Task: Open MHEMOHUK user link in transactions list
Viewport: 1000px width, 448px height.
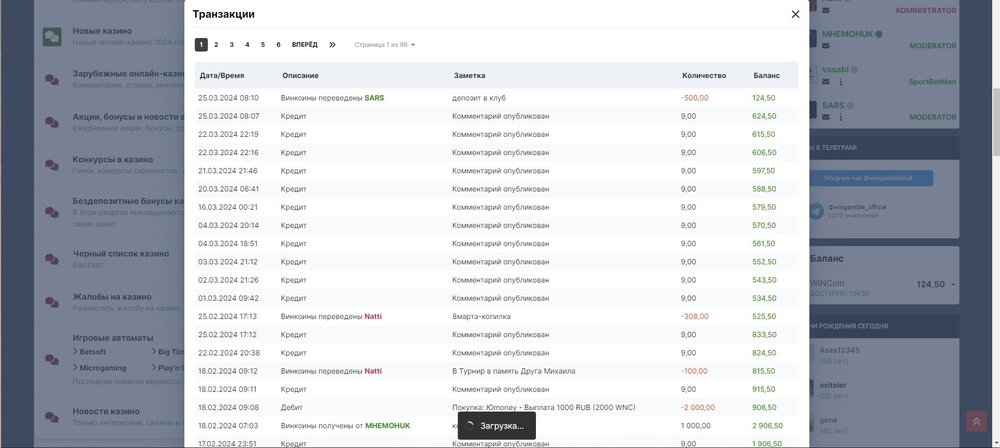Action: click(387, 425)
